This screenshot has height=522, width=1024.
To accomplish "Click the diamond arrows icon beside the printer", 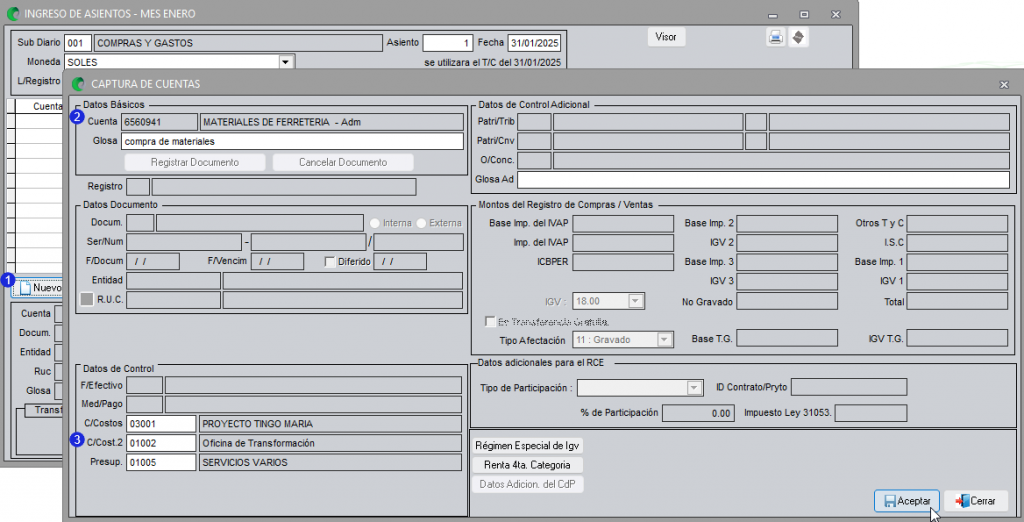I will click(798, 37).
